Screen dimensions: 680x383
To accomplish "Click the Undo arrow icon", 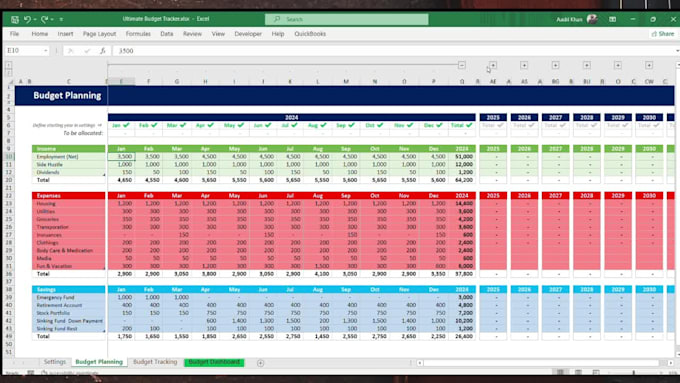I will tap(27, 19).
